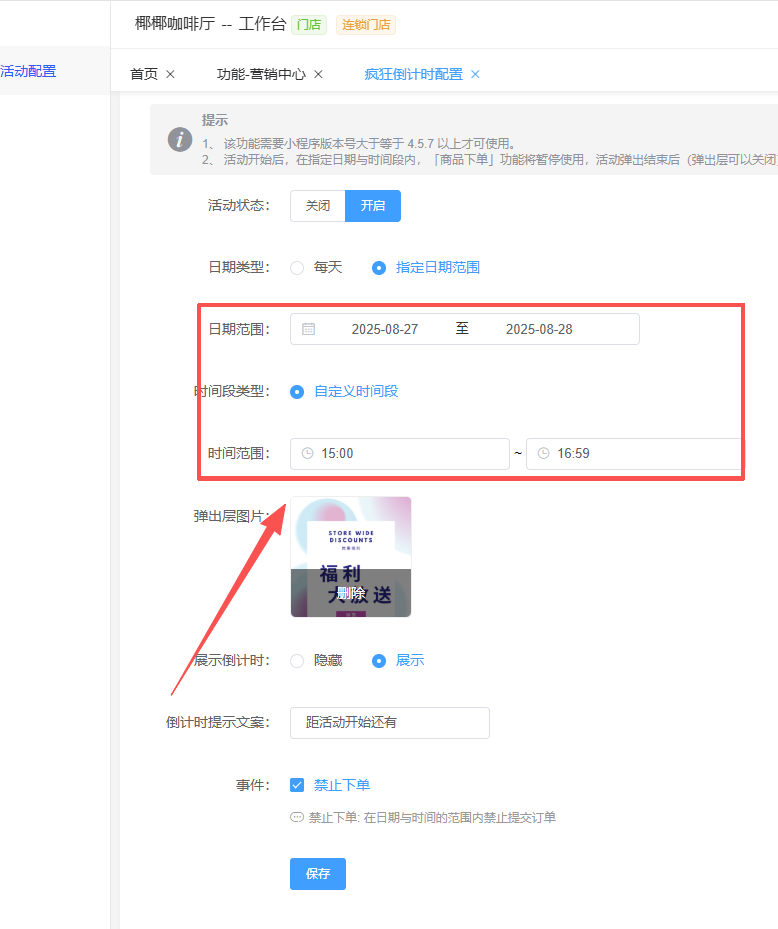Close the 疯狂倒计时配置 tab
778x929 pixels.
475,74
